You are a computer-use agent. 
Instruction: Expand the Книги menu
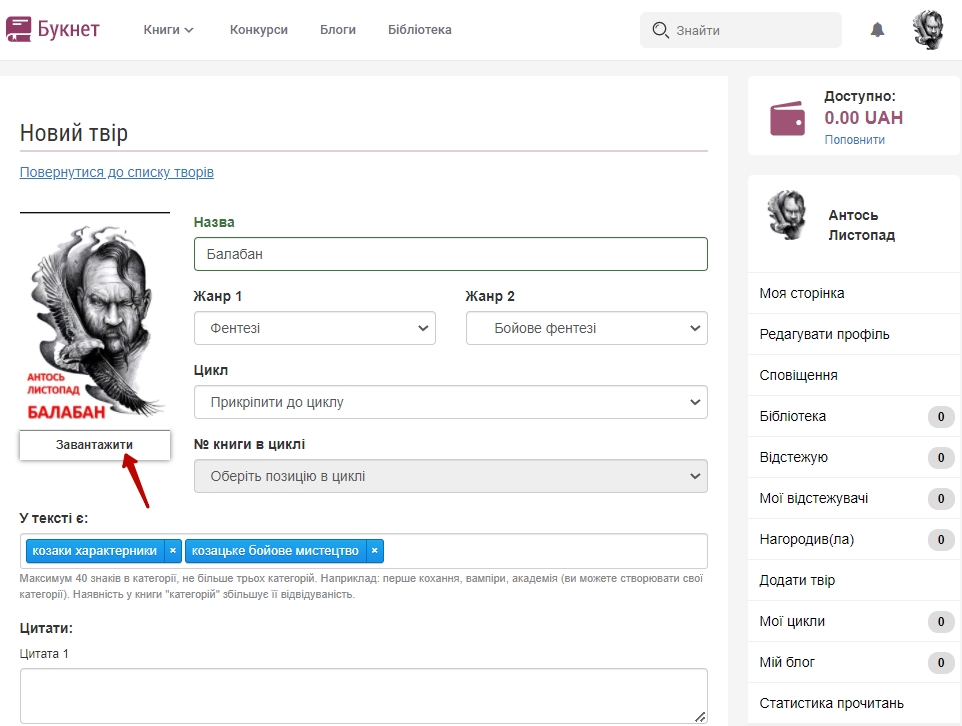[168, 29]
